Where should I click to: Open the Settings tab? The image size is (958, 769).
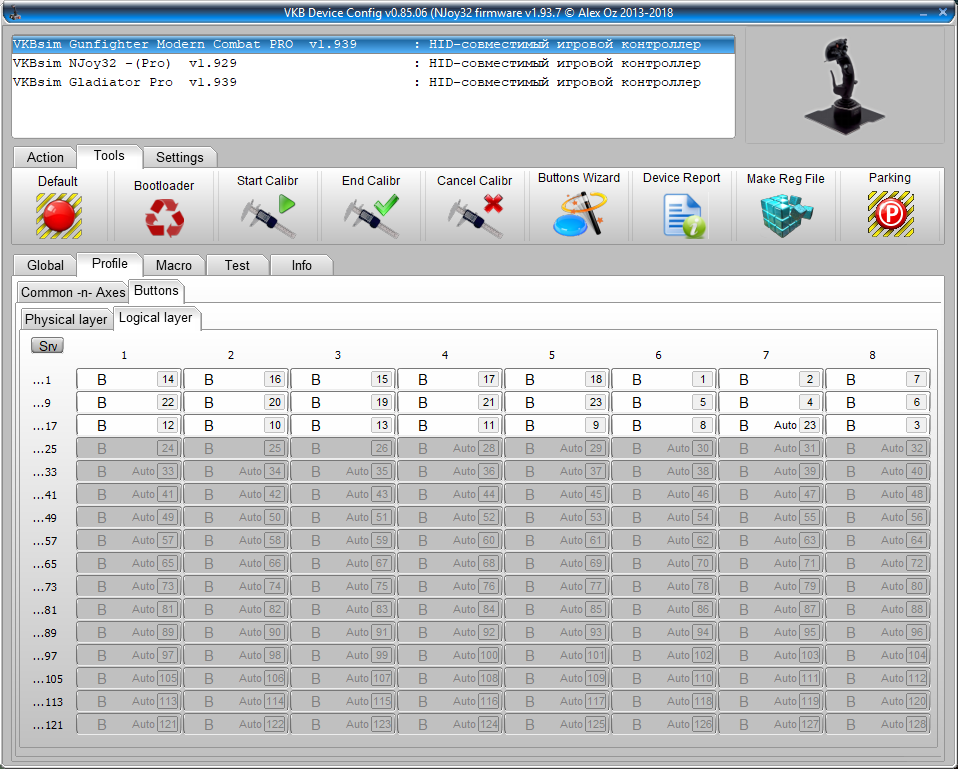(x=180, y=157)
